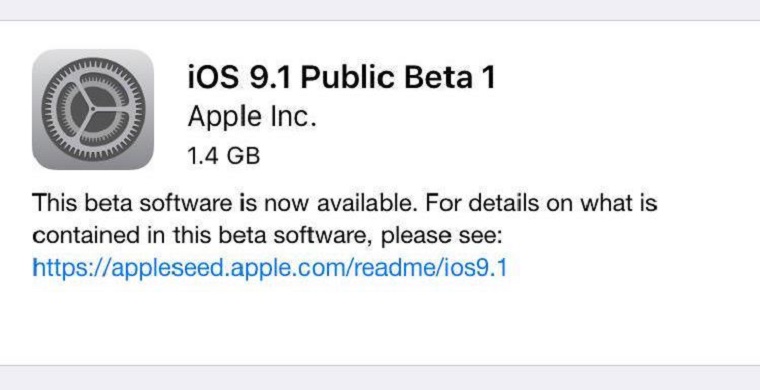Click the gray strip below the update card
Image resolution: width=760 pixels, height=390 pixels.
point(380,378)
